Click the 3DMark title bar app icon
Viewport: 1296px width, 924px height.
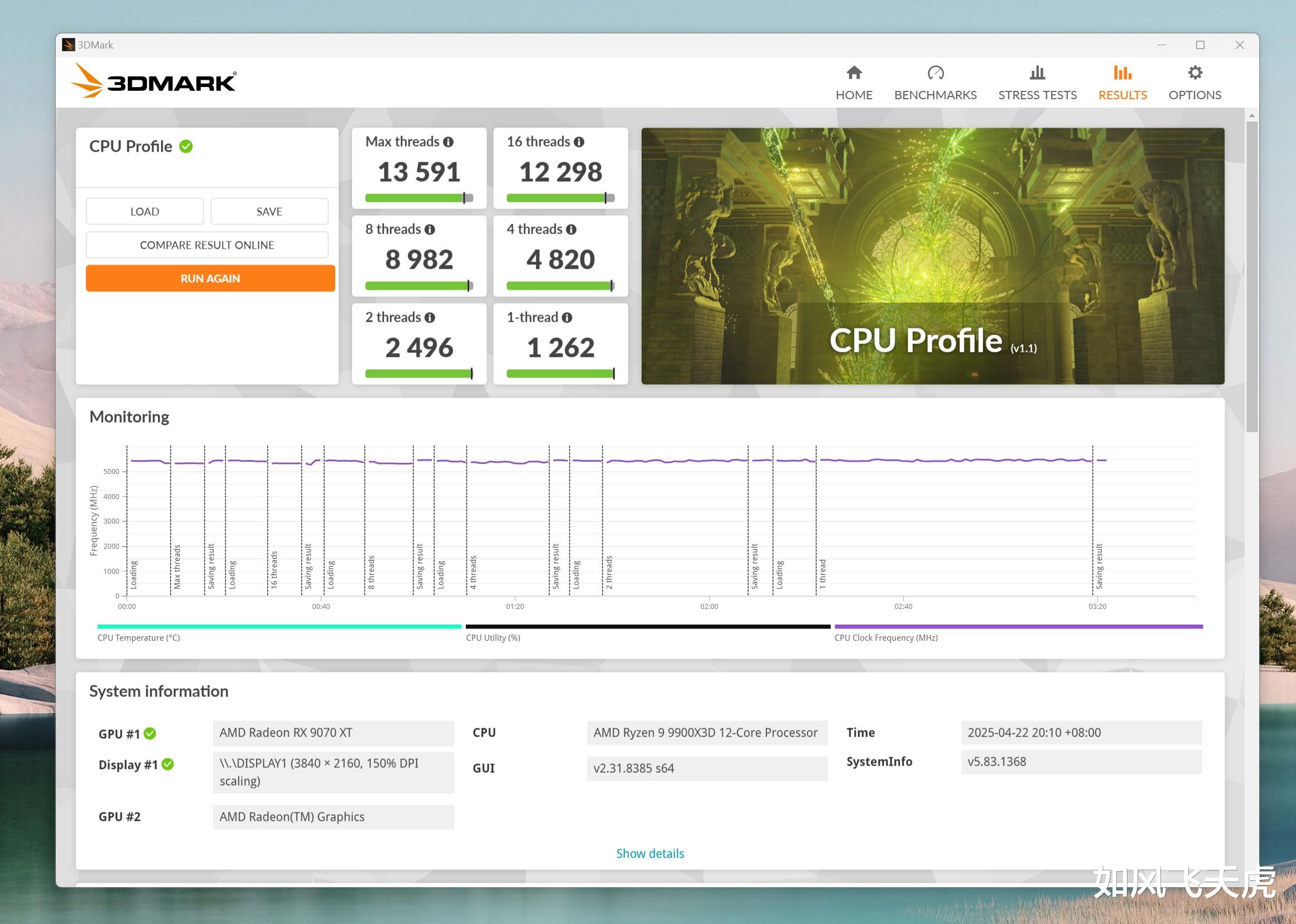(x=69, y=45)
